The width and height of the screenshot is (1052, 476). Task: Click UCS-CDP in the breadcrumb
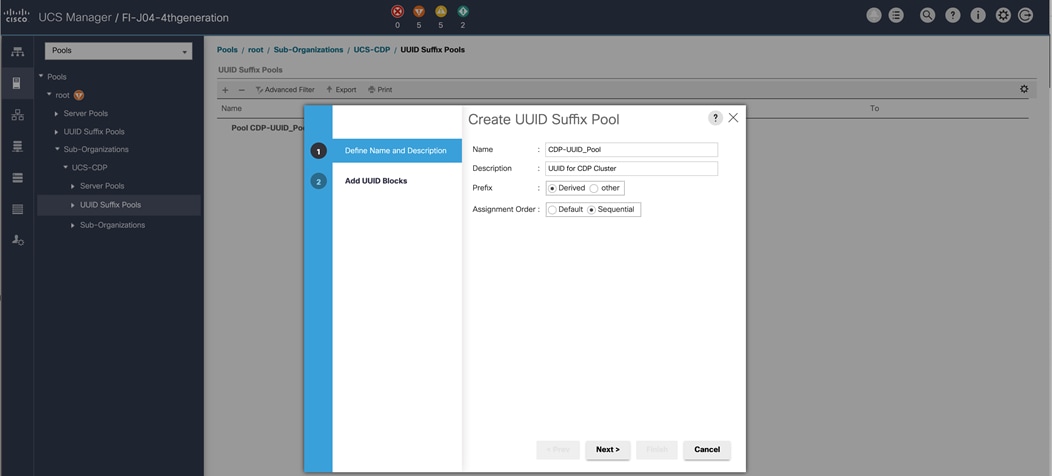(372, 50)
